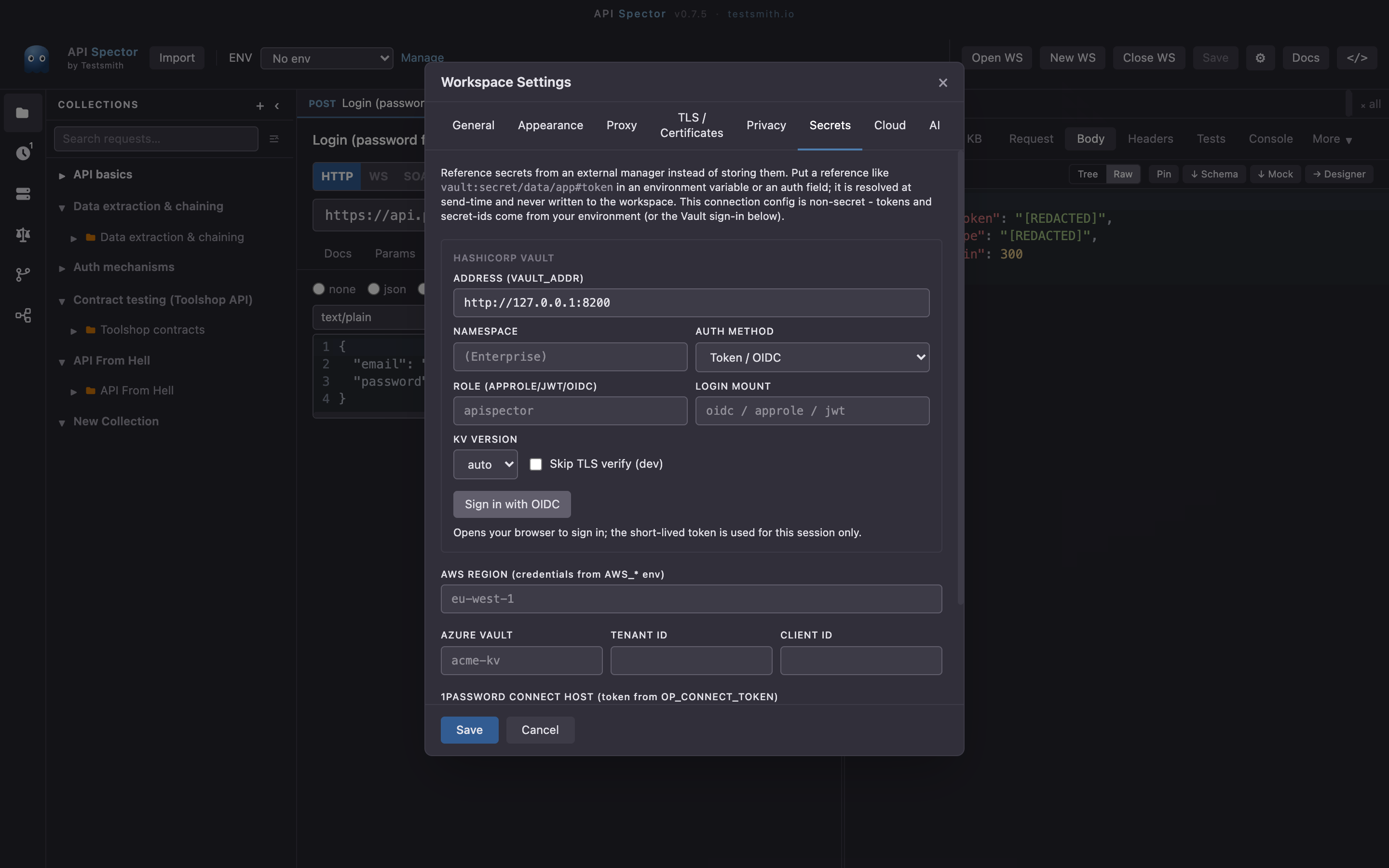This screenshot has height=868, width=1389.
Task: Open the KV Version auto dropdown
Action: pos(486,464)
